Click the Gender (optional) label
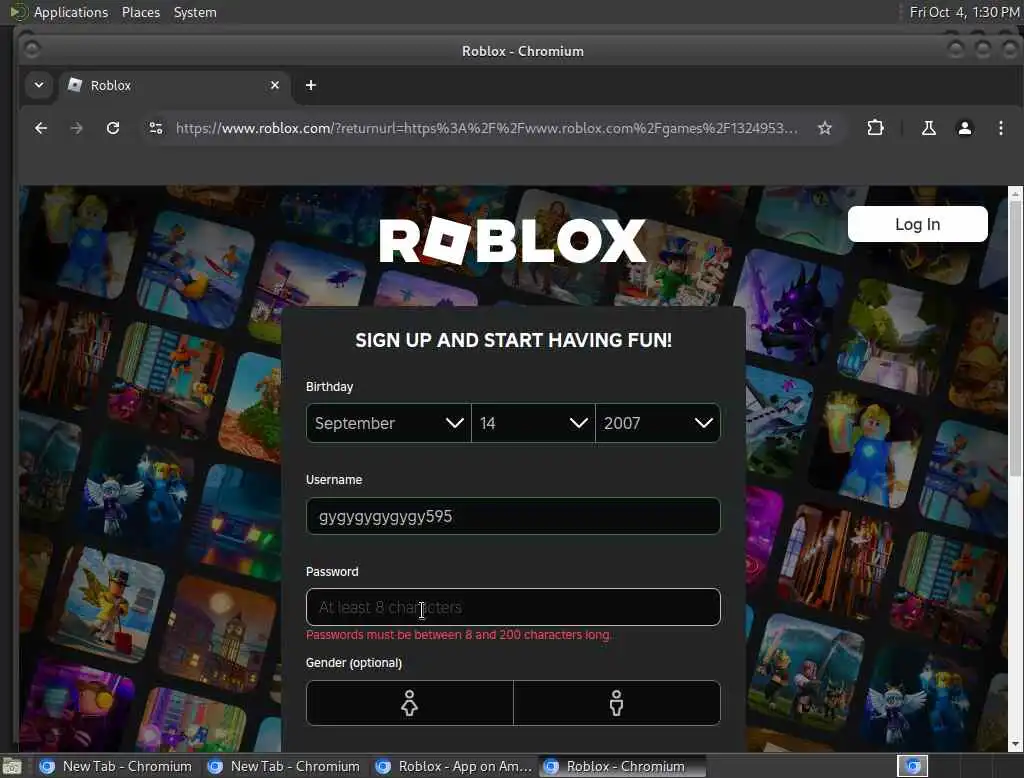1024x778 pixels. coord(353,662)
